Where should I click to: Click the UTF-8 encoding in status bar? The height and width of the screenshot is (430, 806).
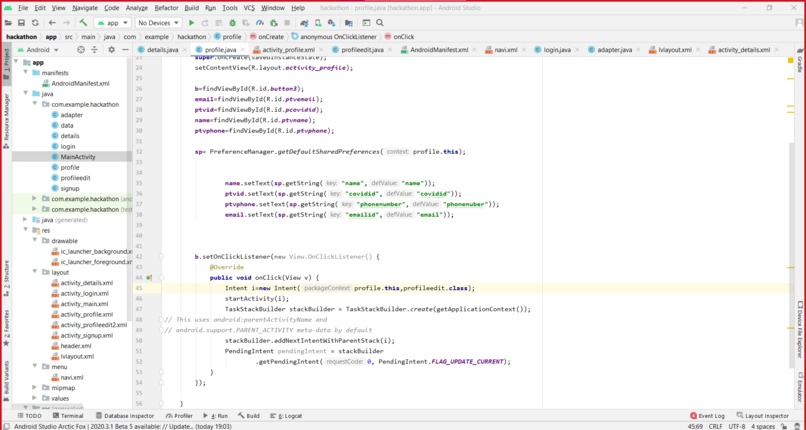(737, 426)
